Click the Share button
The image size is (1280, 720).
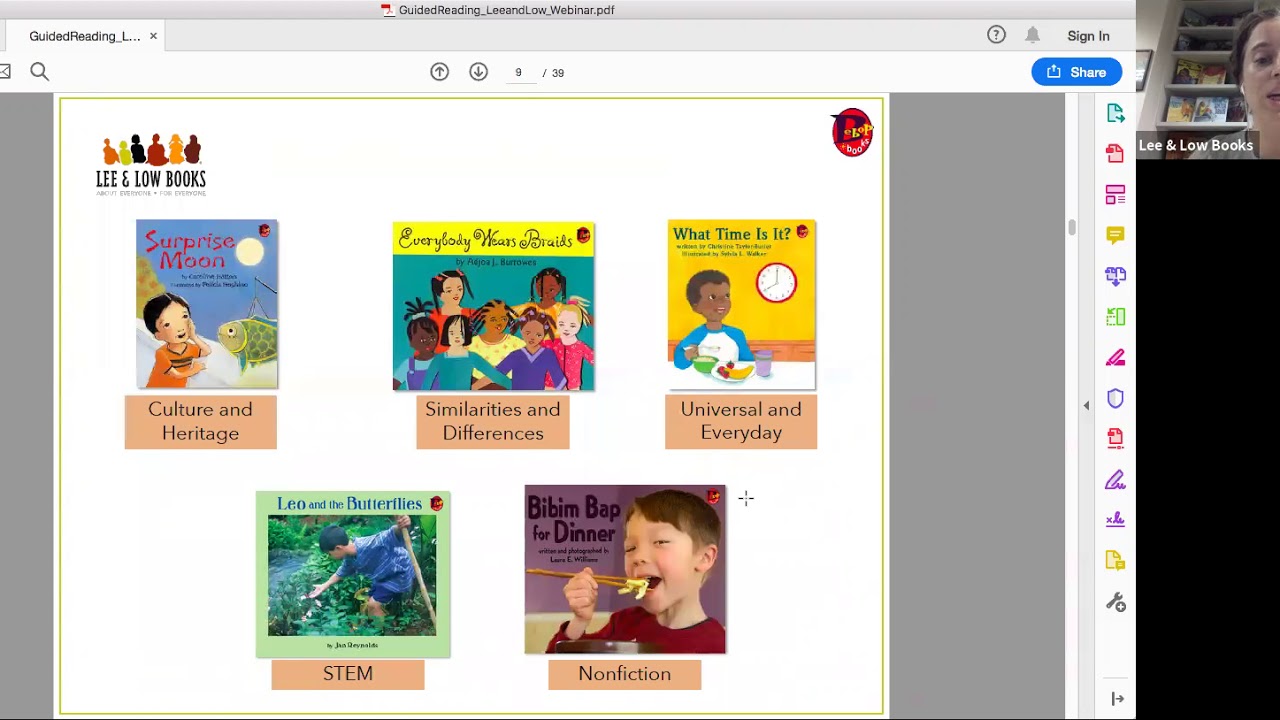[1077, 72]
